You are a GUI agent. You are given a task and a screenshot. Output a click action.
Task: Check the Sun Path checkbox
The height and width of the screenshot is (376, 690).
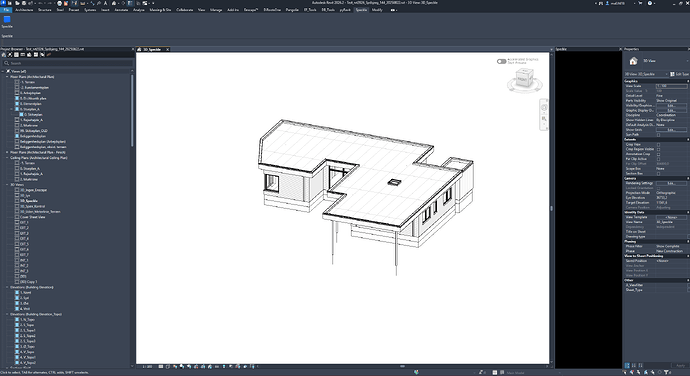[x=658, y=135]
